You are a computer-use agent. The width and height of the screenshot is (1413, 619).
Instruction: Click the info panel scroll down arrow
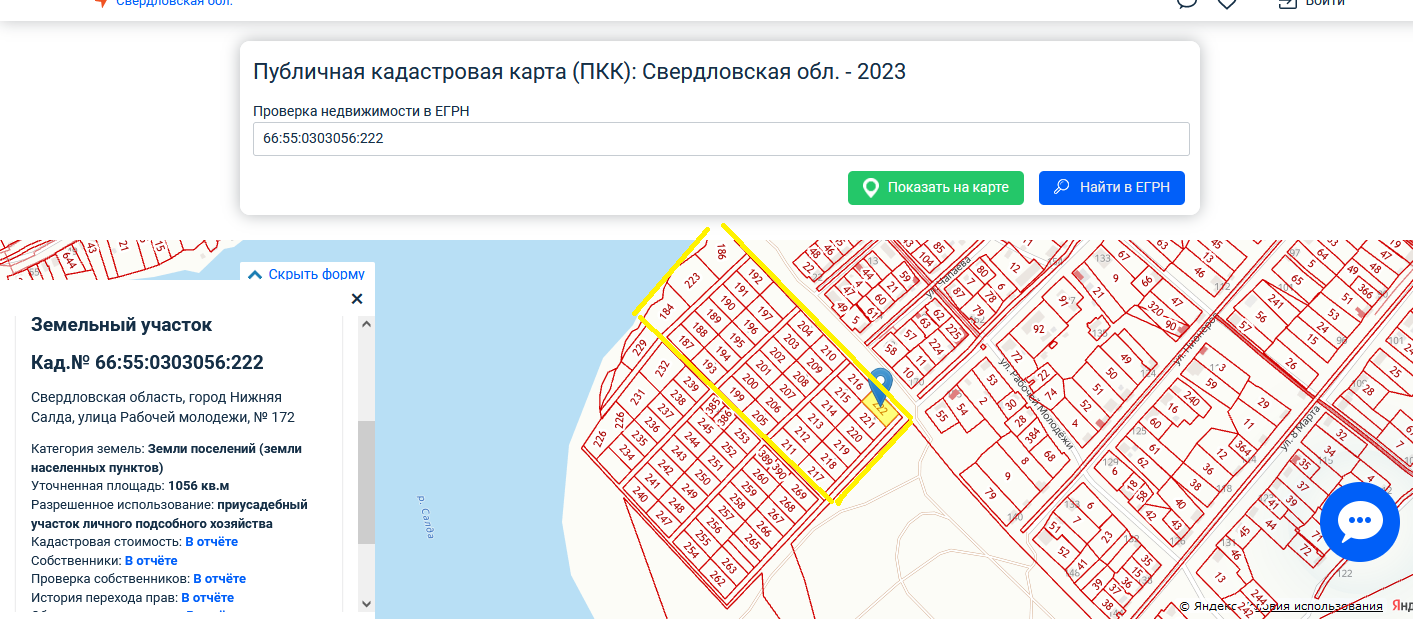click(366, 604)
